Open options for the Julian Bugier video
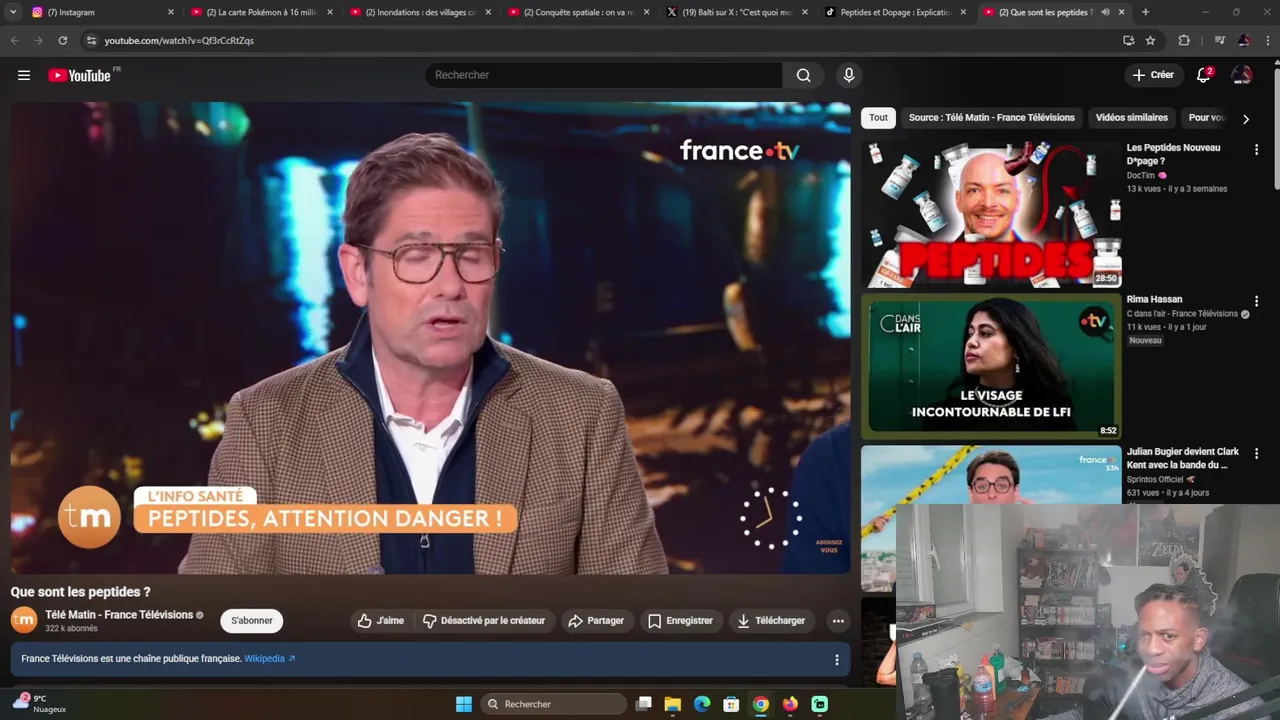This screenshot has height=720, width=1280. [1256, 454]
